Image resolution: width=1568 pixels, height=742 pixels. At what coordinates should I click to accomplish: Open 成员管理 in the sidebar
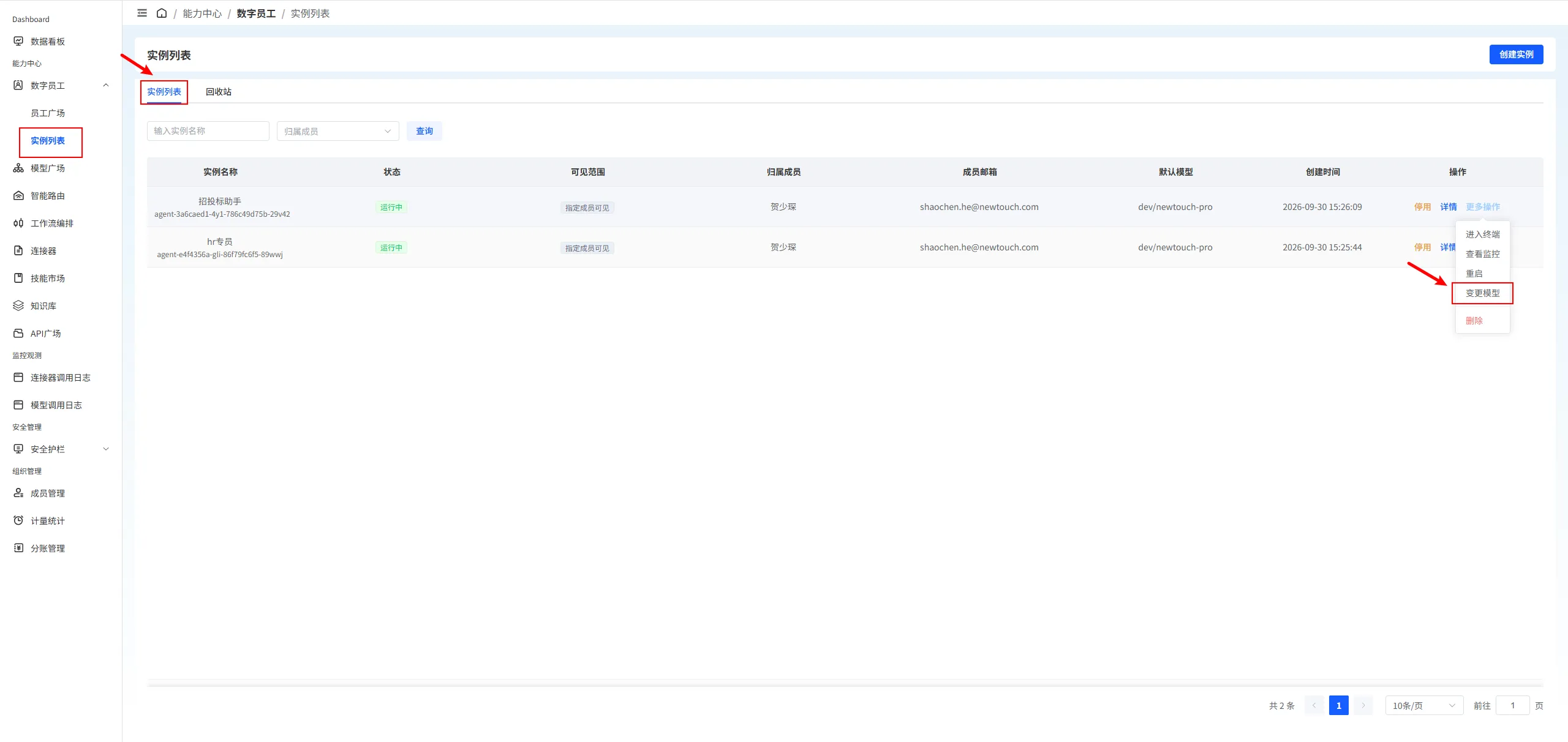pos(48,493)
